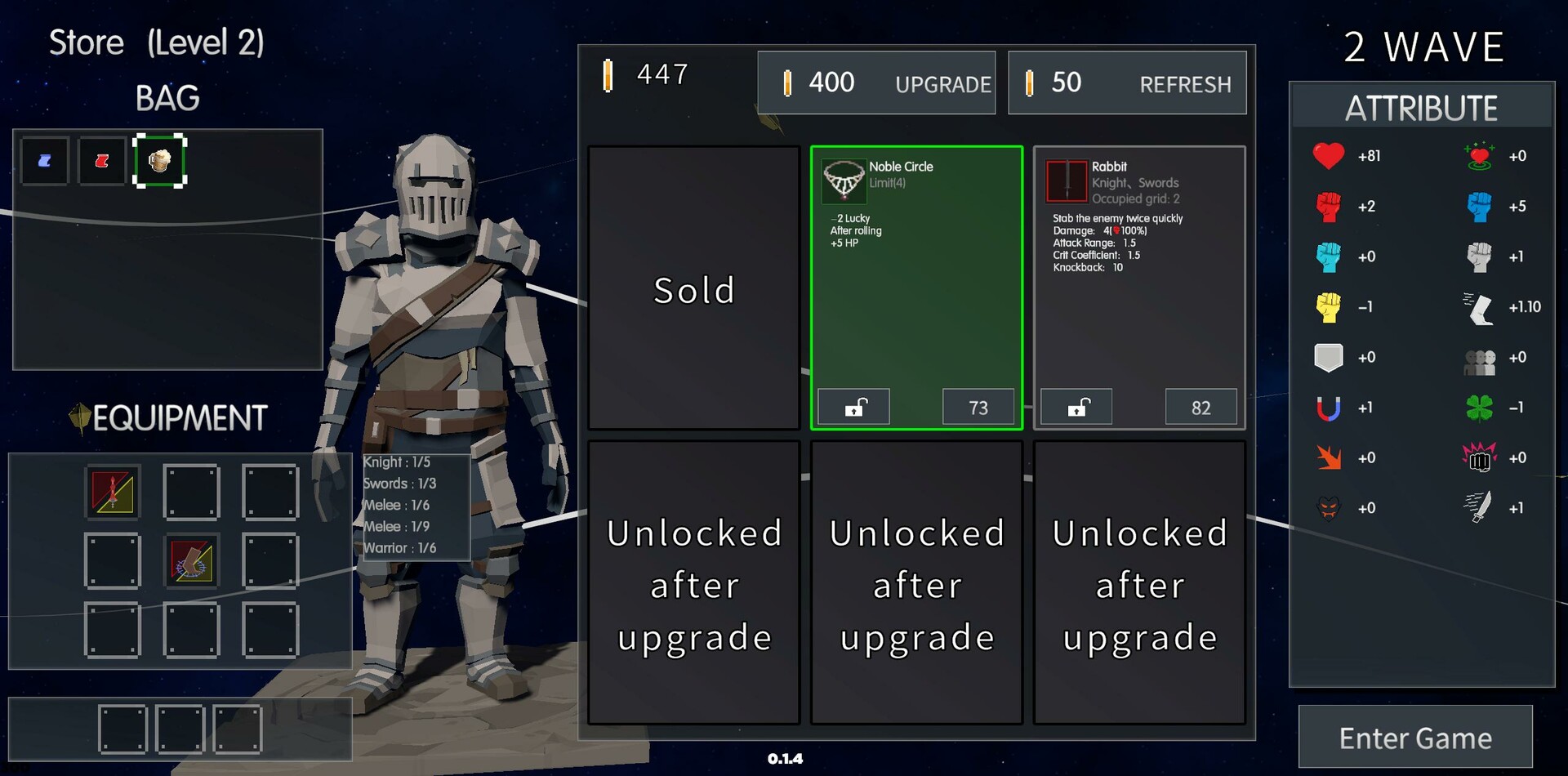Click the magnet attribute icon
1568x776 pixels.
(x=1329, y=408)
